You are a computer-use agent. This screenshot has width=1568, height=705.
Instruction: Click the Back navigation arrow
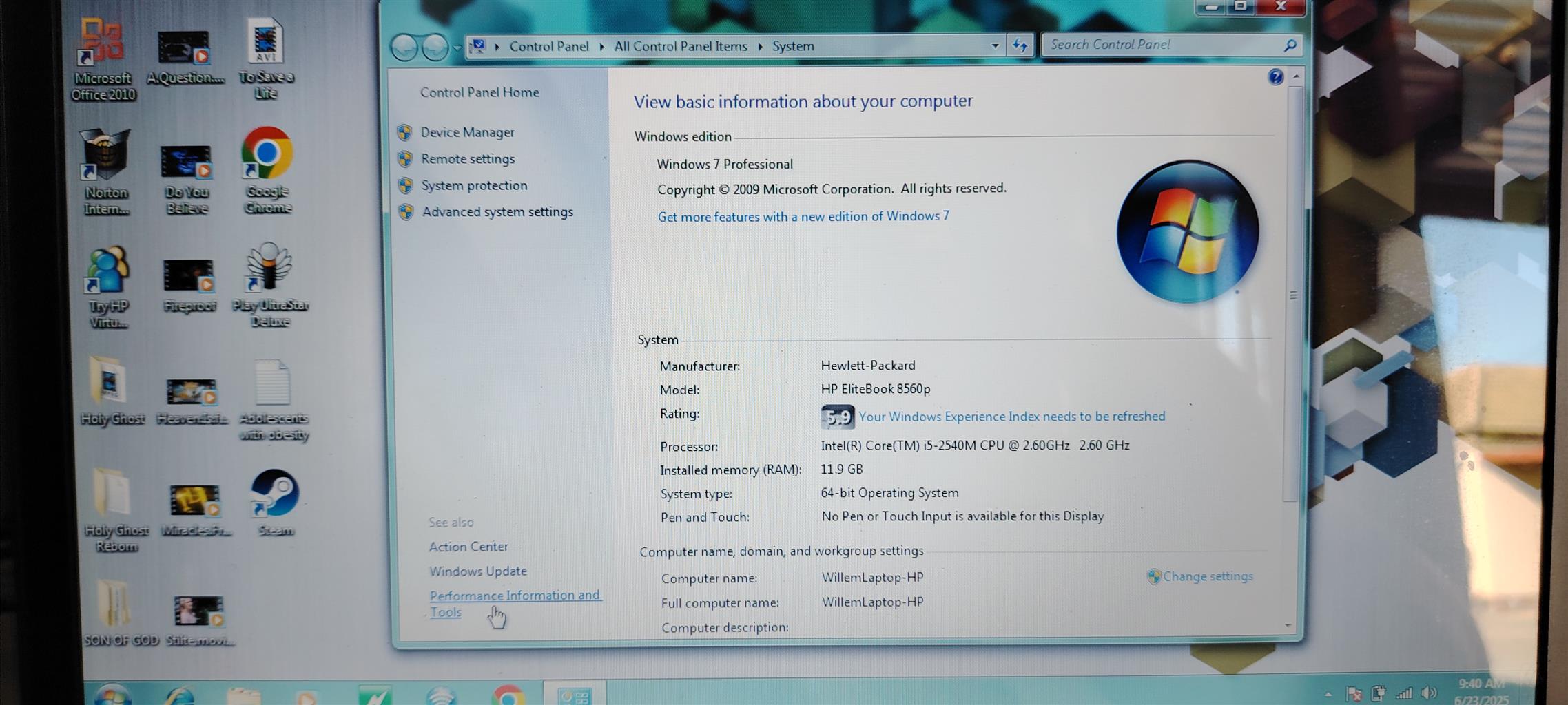point(404,48)
